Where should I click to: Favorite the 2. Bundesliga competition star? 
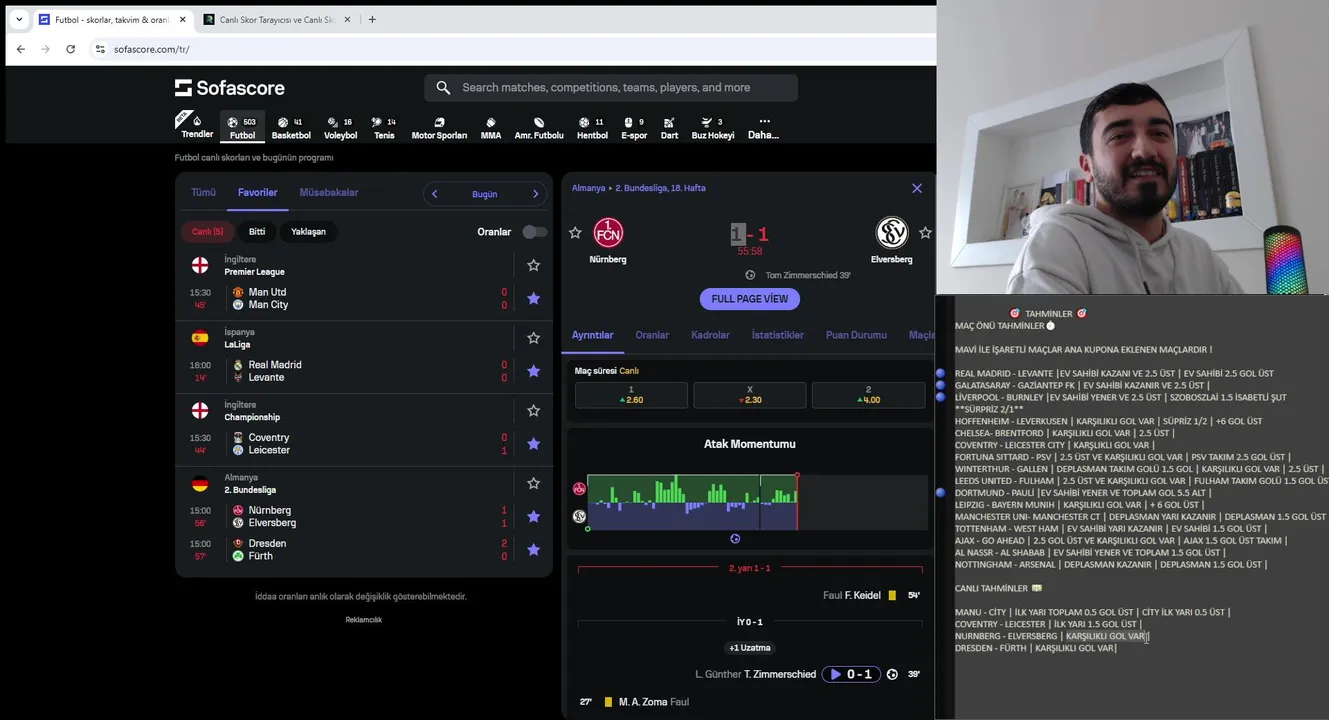pos(533,483)
